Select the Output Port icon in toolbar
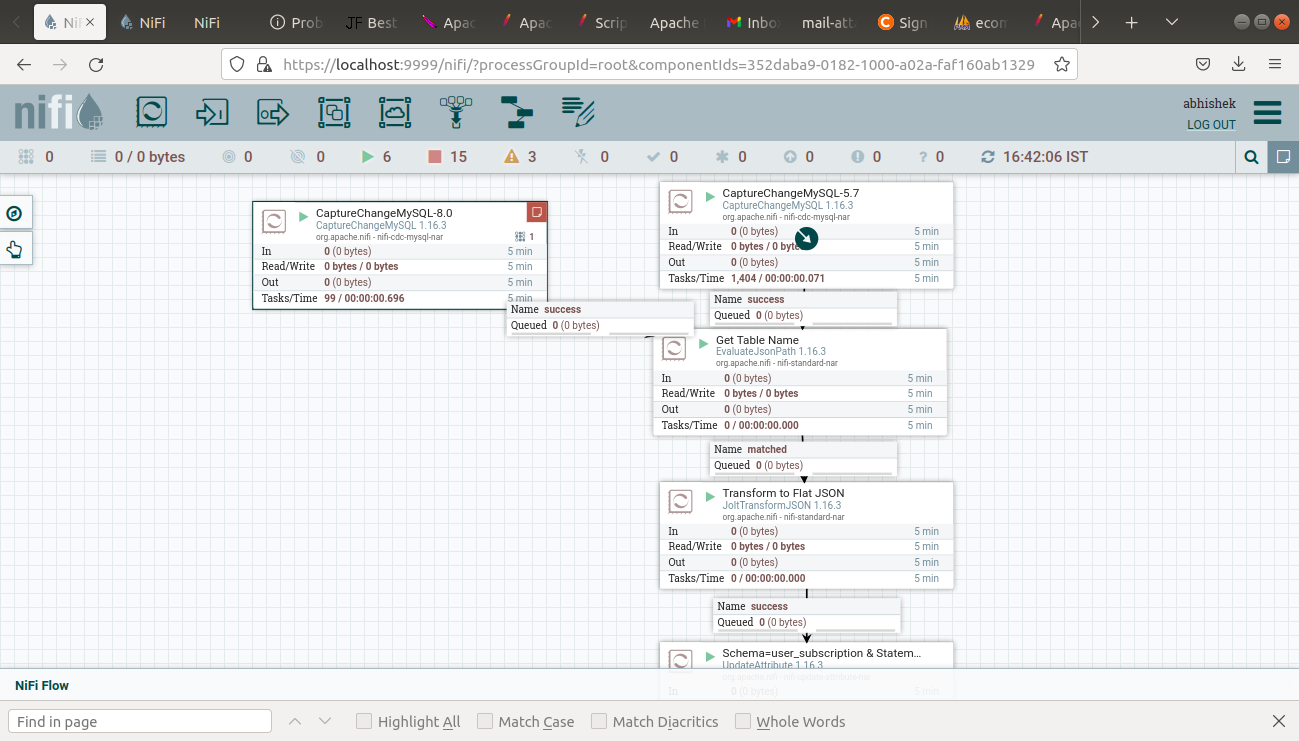 click(x=271, y=112)
